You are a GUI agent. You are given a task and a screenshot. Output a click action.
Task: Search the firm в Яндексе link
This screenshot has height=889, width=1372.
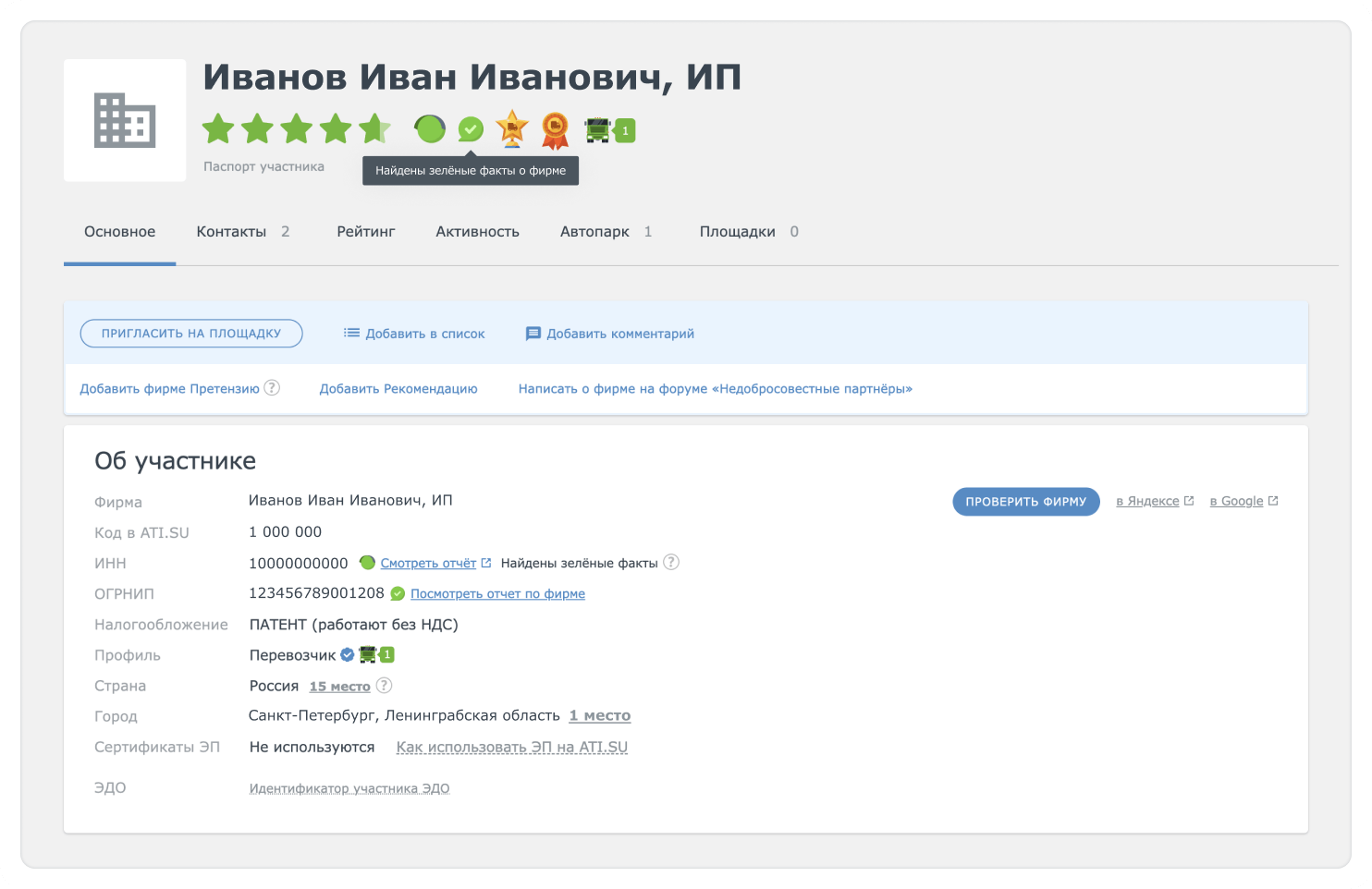[1147, 501]
